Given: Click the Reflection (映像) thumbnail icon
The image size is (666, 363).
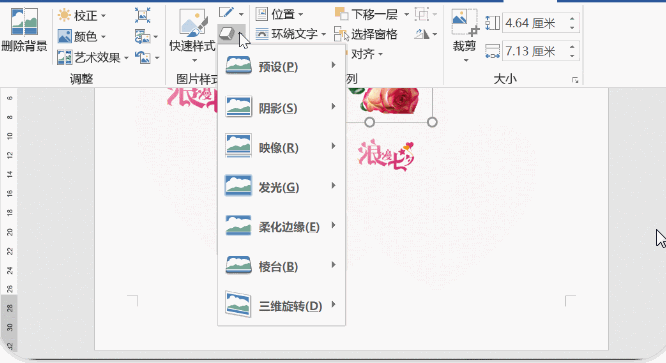Looking at the screenshot, I should coord(238,146).
